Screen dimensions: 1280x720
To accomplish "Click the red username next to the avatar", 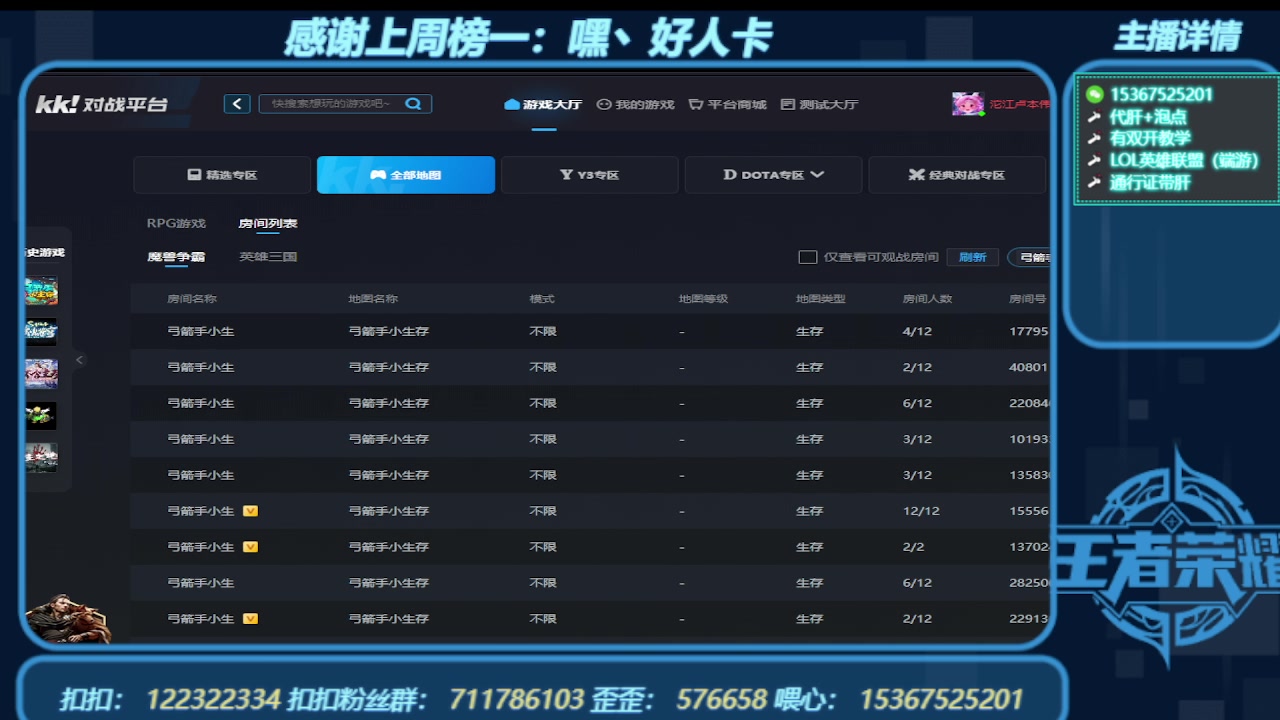I will [x=1019, y=104].
